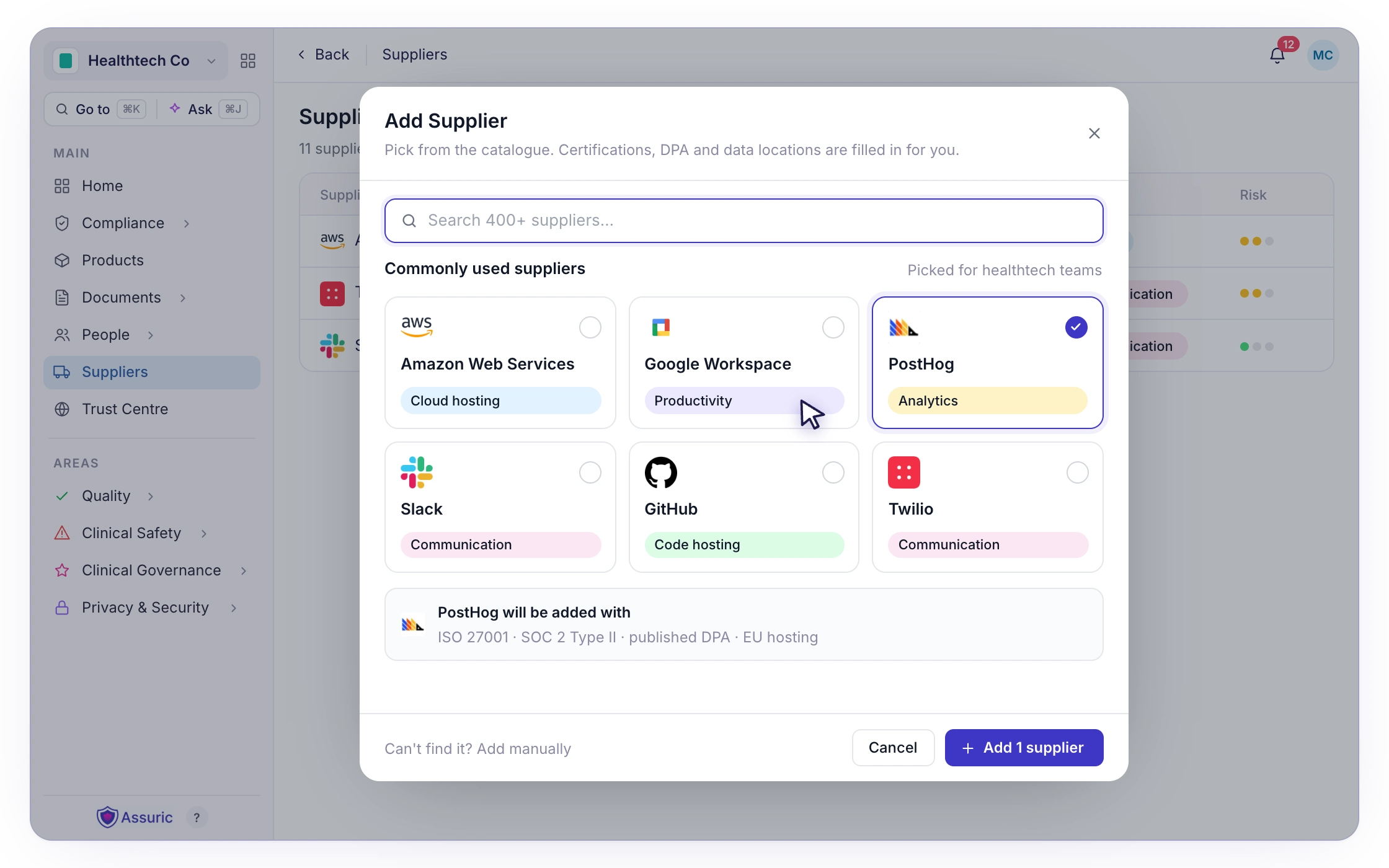1389x868 pixels.
Task: Select the Twilio radio button
Action: pyautogui.click(x=1078, y=472)
